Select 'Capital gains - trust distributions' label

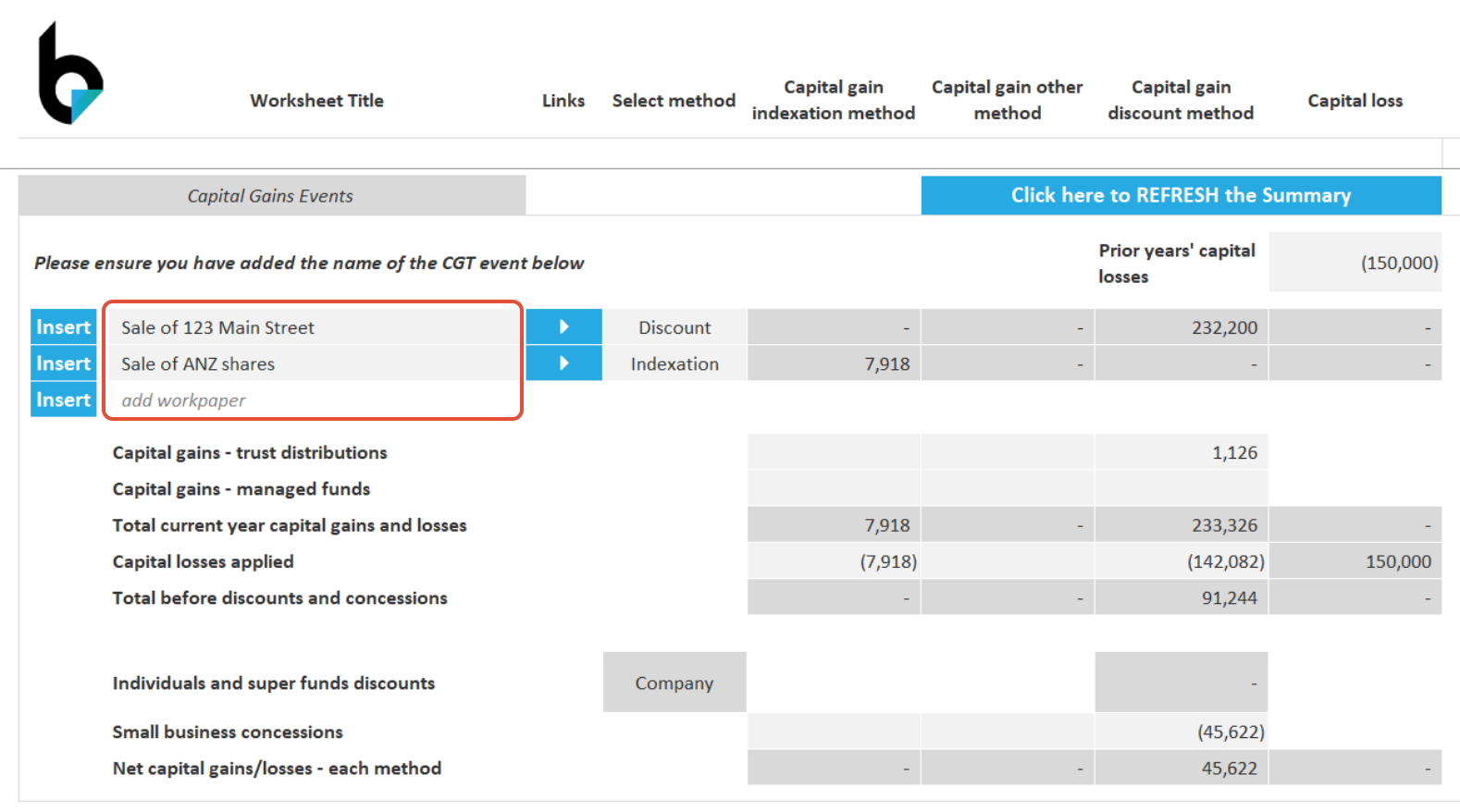click(250, 452)
